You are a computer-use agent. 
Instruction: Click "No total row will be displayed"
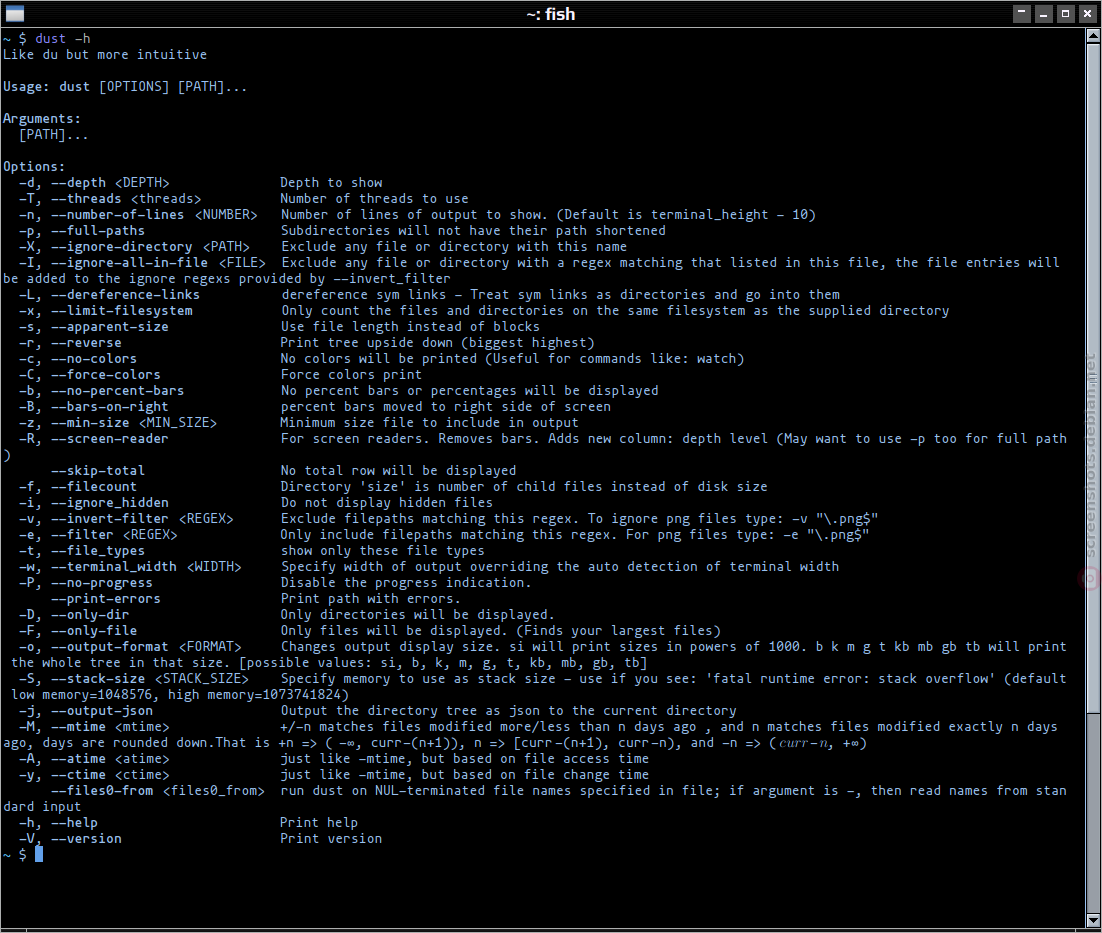pyautogui.click(x=398, y=471)
